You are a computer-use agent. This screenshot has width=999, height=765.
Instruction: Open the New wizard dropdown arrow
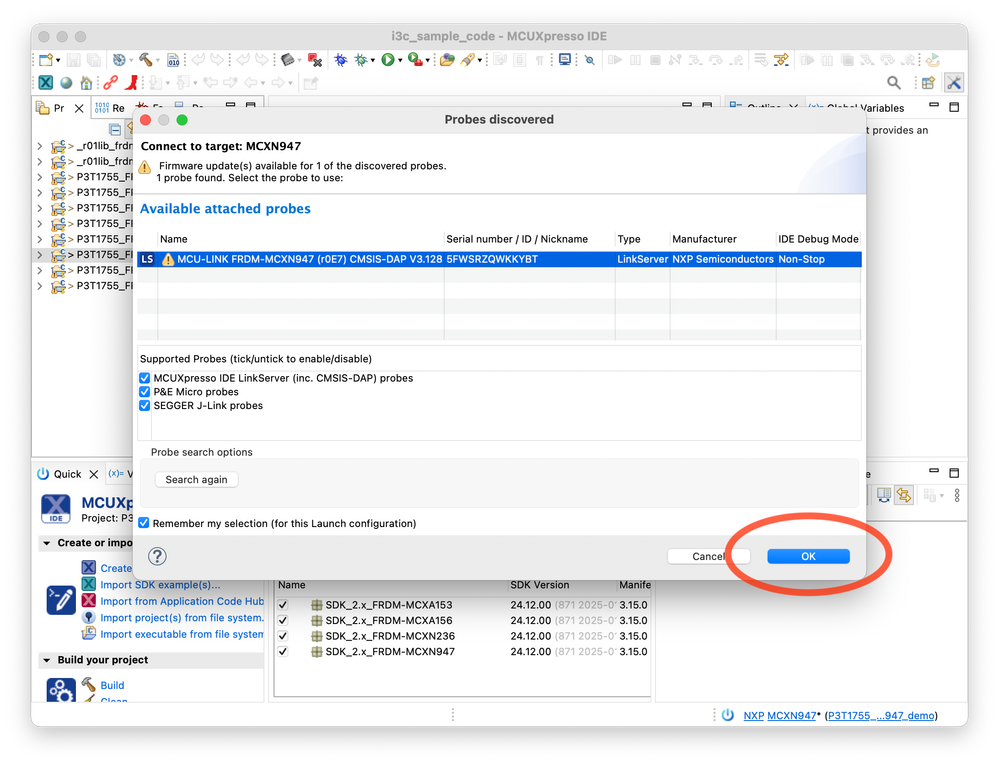tap(58, 61)
